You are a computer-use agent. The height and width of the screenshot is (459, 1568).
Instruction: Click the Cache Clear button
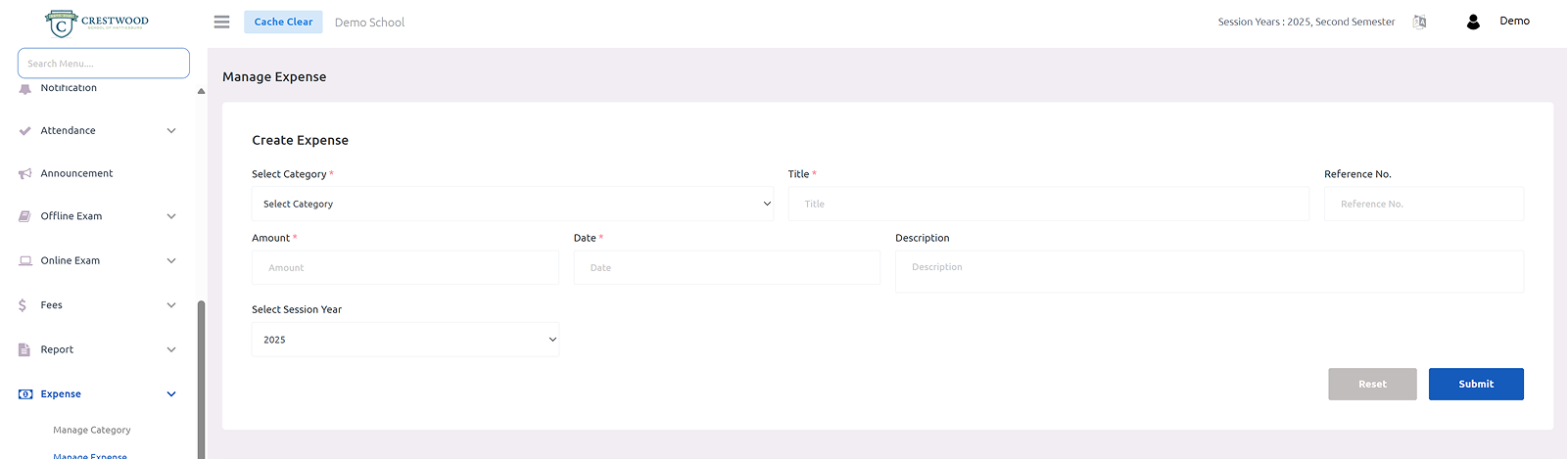pos(283,22)
